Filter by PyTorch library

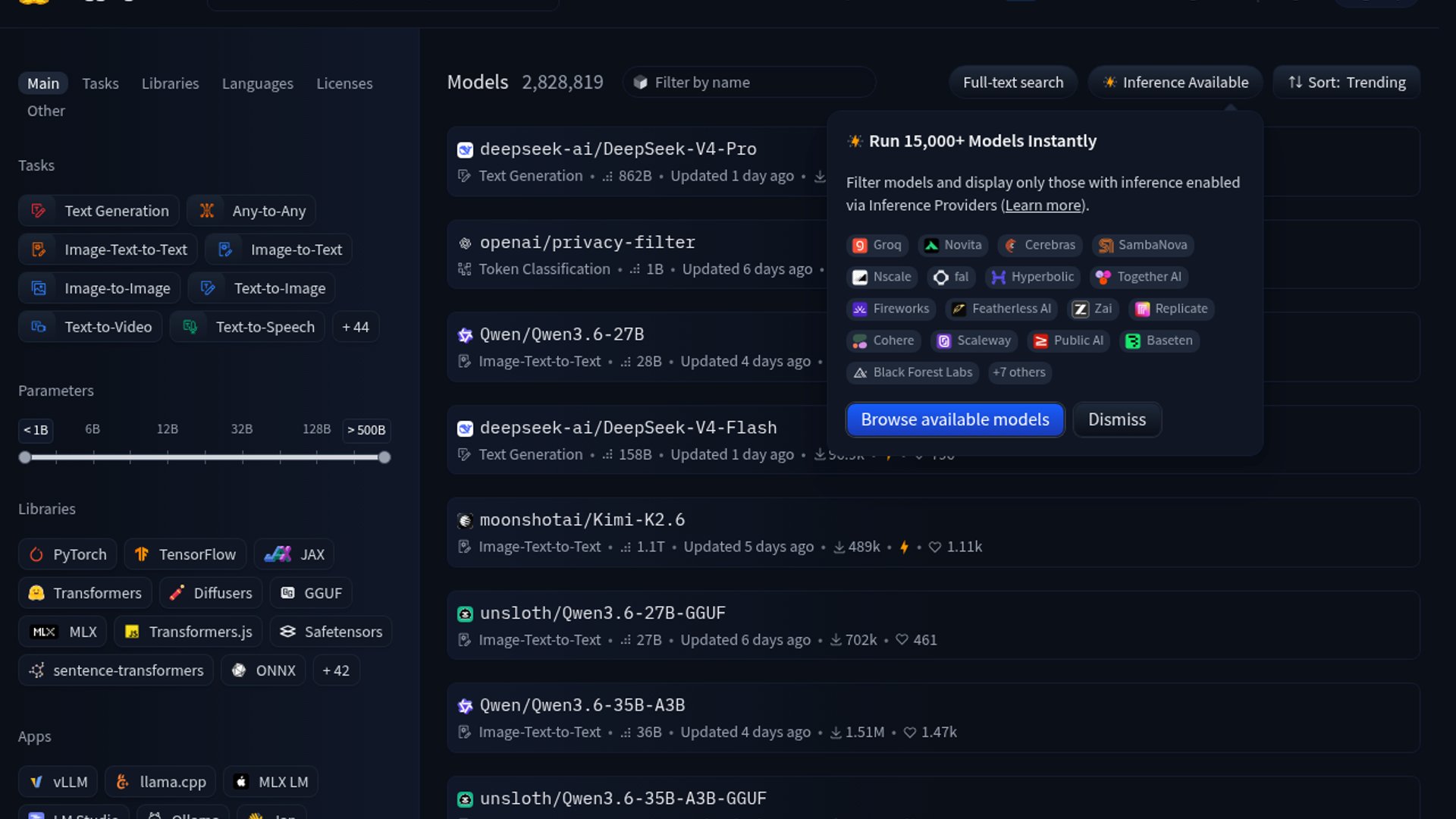pyautogui.click(x=67, y=554)
